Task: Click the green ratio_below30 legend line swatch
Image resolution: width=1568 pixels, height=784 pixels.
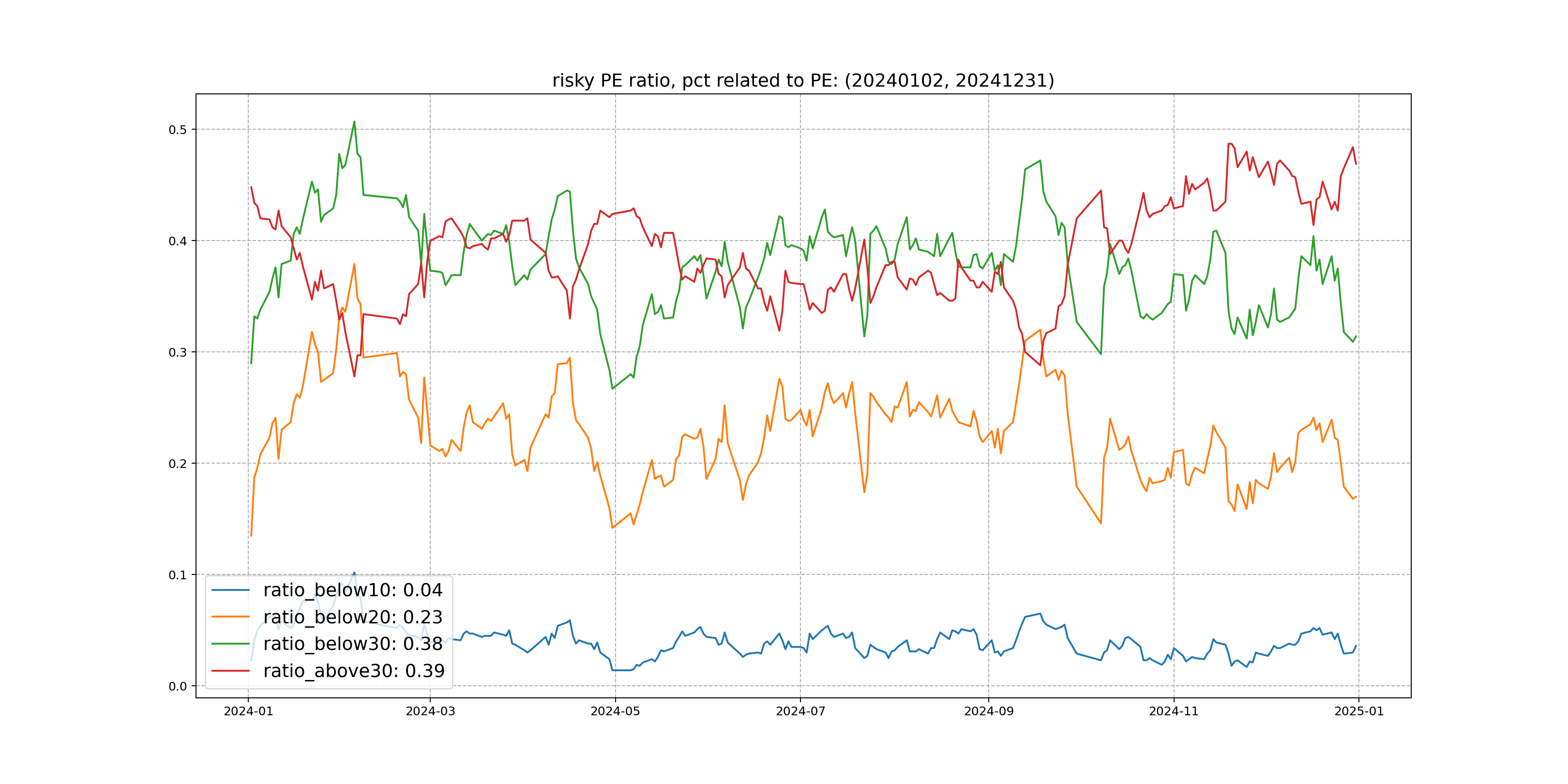Action: pos(230,643)
